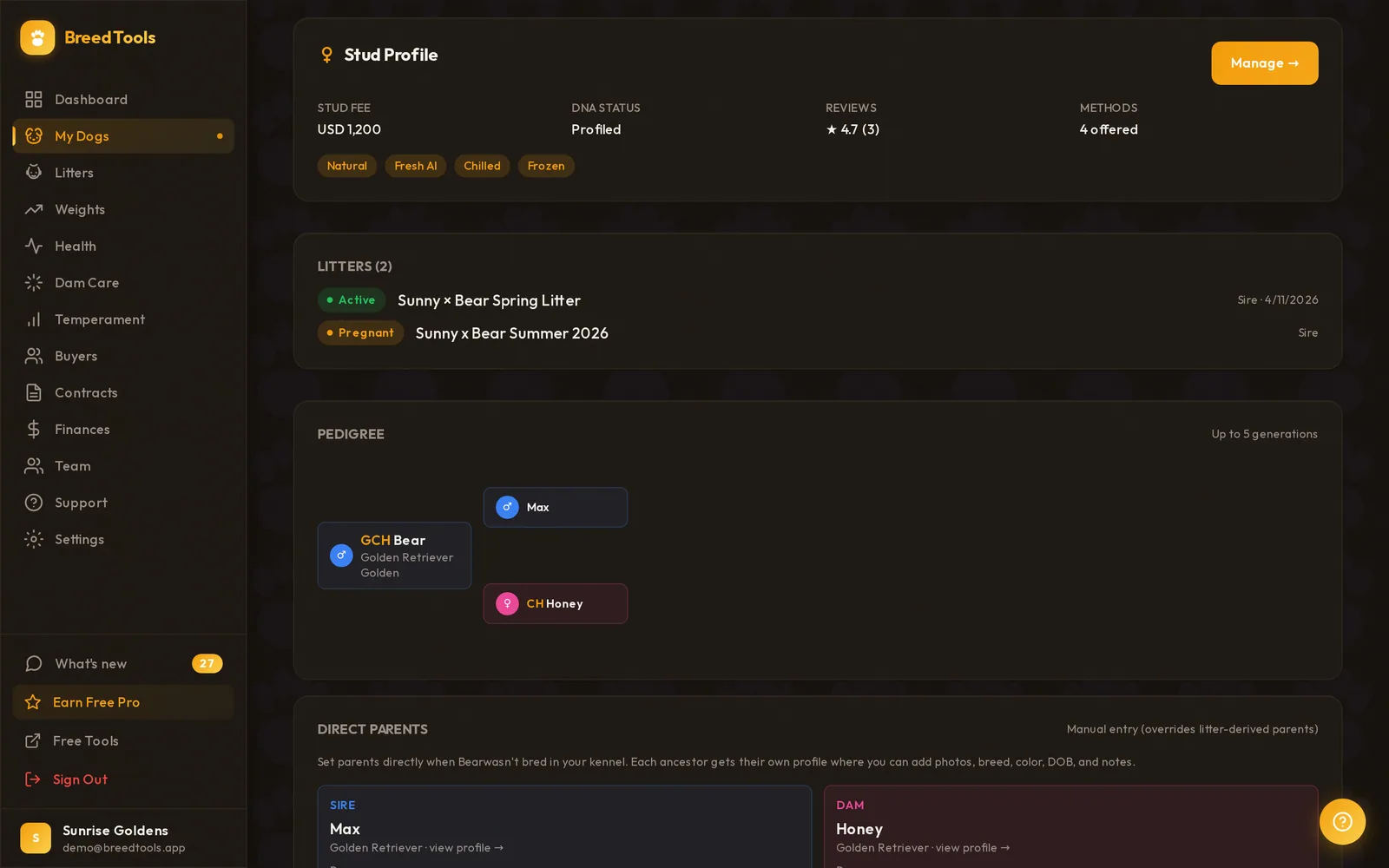Click the Pregnant status badge
1389x868 pixels.
pyautogui.click(x=360, y=332)
